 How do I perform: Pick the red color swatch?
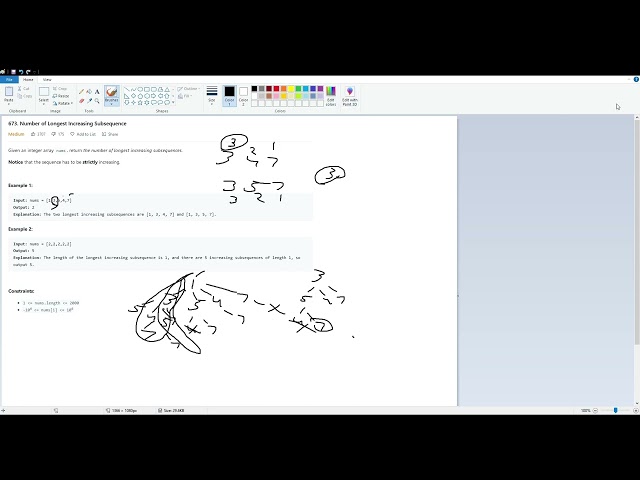tap(276, 89)
